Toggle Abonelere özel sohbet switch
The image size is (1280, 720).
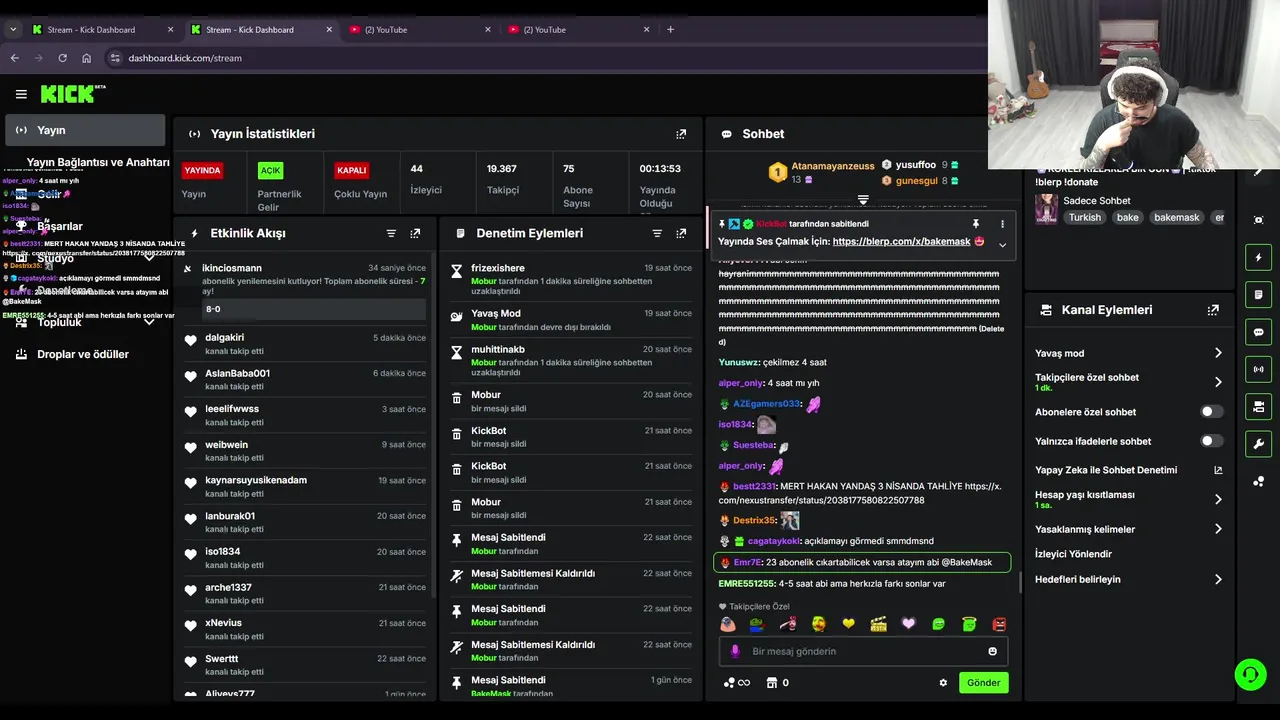tap(1211, 412)
